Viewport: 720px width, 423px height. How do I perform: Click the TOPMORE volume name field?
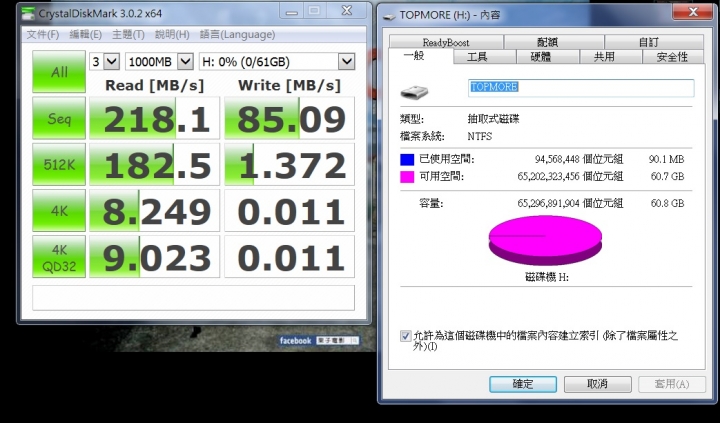[581, 88]
